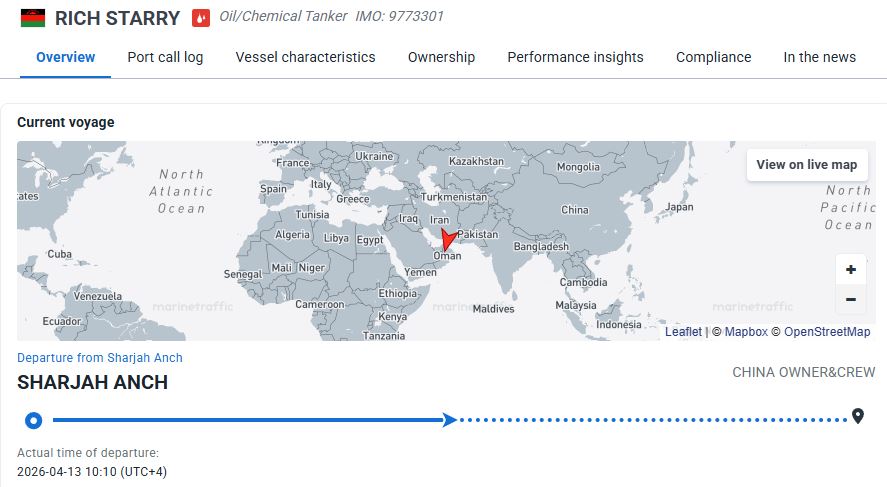Select the Compliance tab
The width and height of the screenshot is (887, 487).
pyautogui.click(x=713, y=57)
